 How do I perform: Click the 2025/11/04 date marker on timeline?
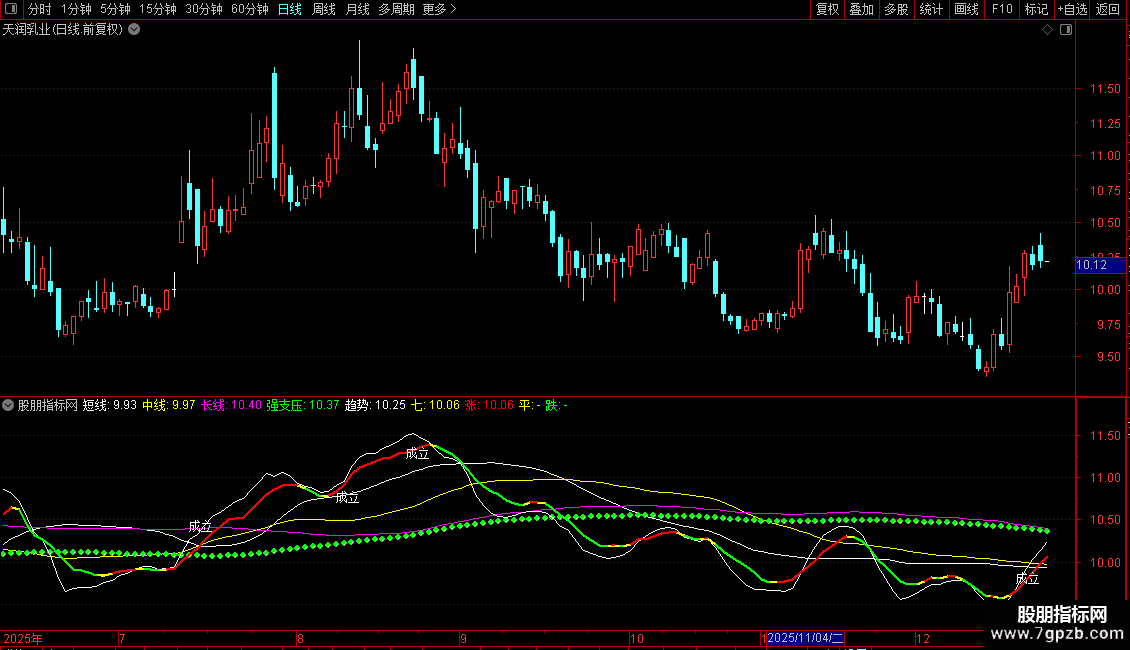point(806,638)
